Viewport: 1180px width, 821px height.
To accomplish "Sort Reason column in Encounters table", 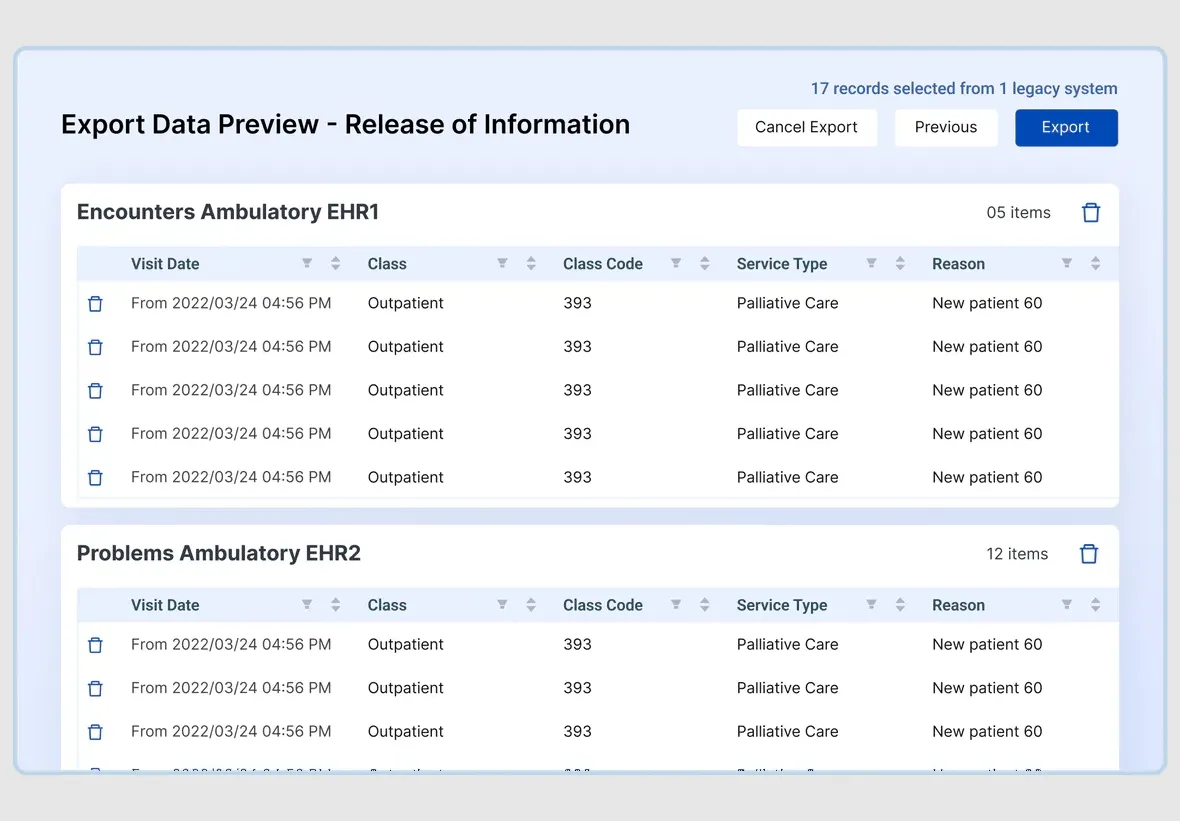I will tap(1095, 264).
